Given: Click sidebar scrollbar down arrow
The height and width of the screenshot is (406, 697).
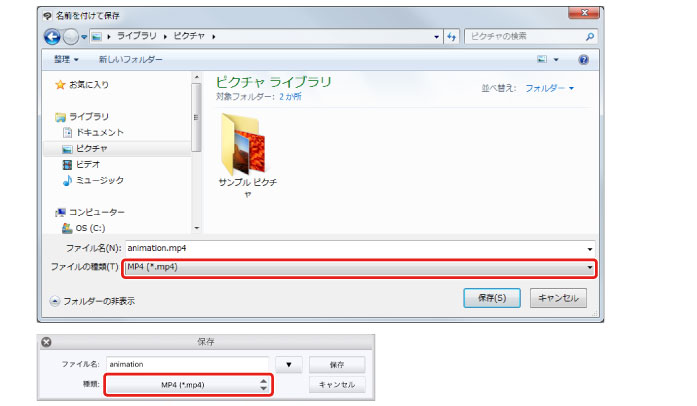Looking at the screenshot, I should 196,228.
